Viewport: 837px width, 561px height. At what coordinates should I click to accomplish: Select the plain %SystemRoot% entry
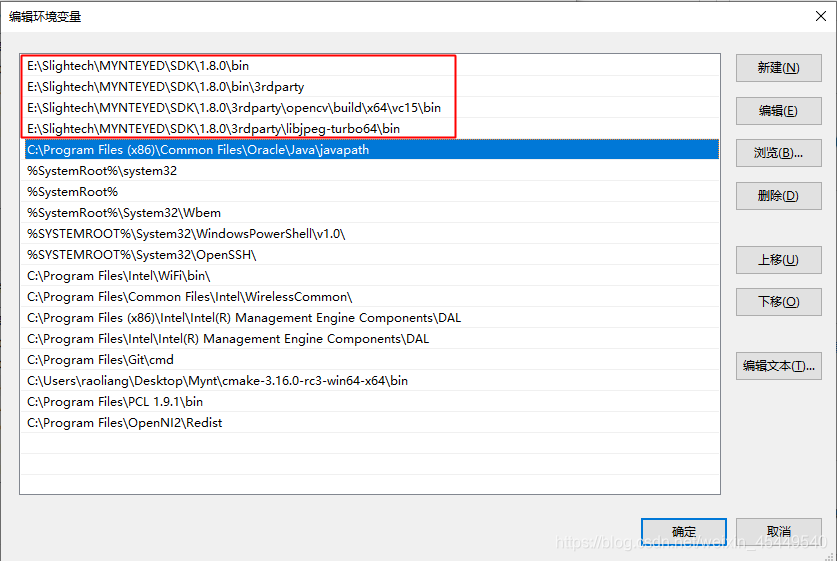[x=372, y=192]
